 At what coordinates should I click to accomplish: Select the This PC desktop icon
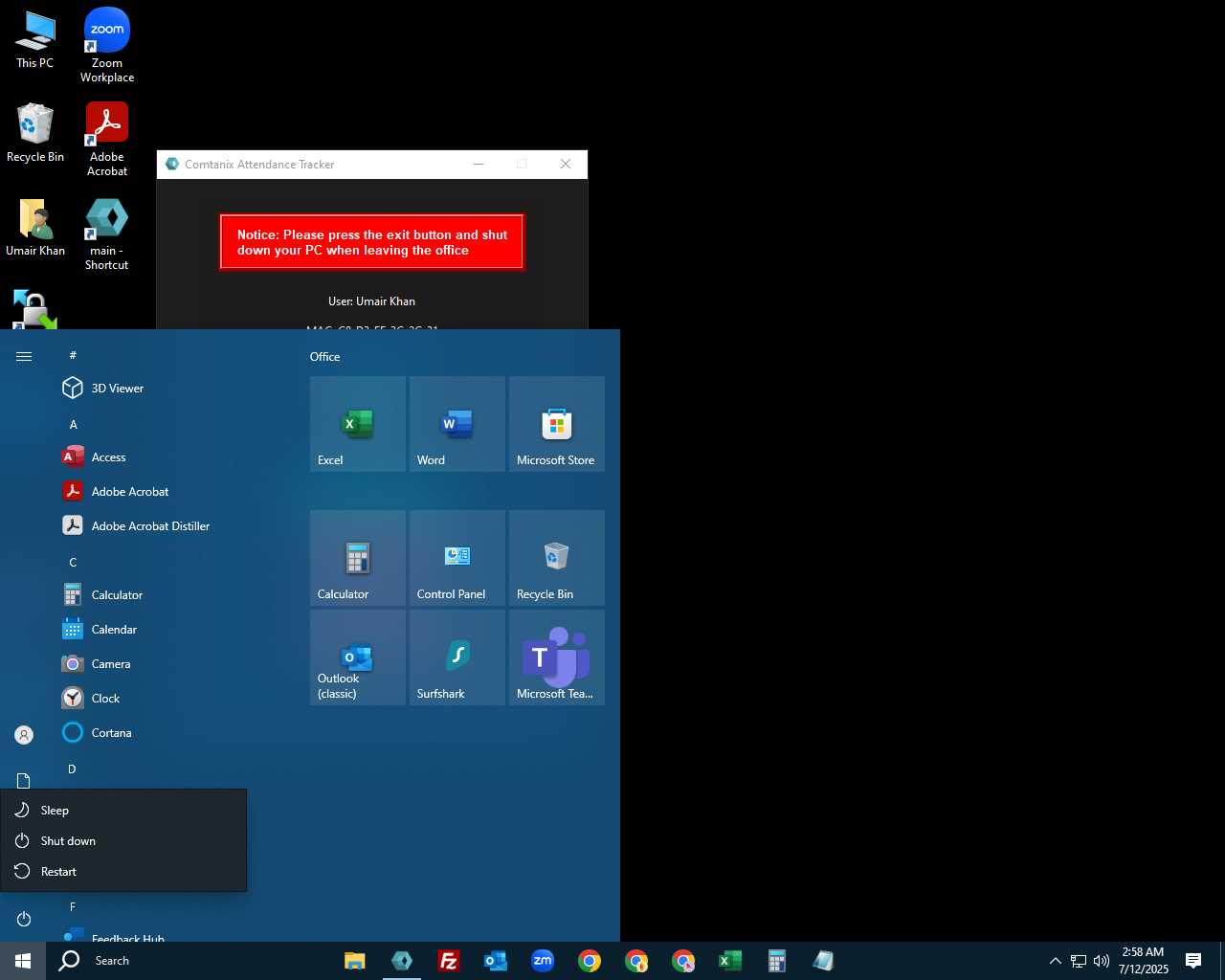pyautogui.click(x=35, y=40)
